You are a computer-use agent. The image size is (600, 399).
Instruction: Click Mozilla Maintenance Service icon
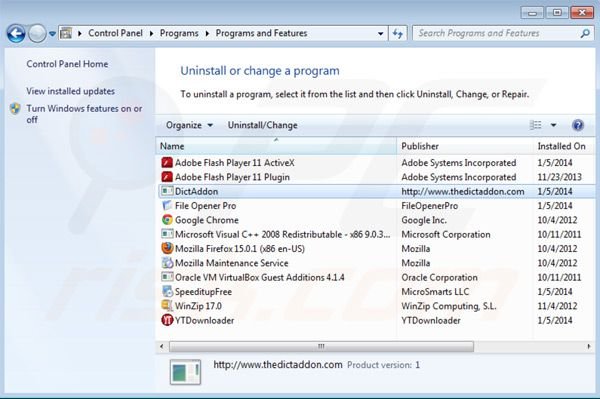tap(167, 263)
